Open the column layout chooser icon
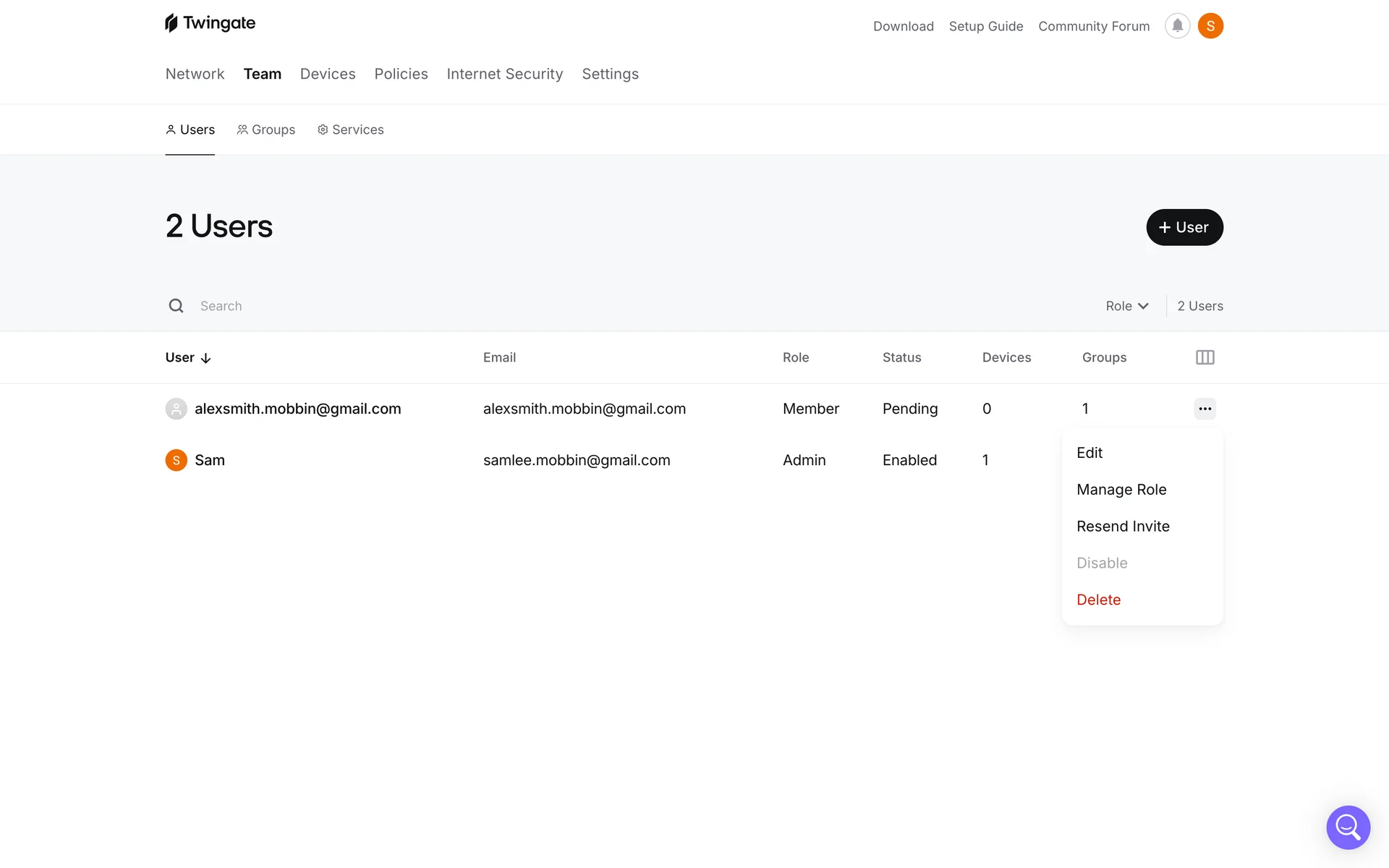The height and width of the screenshot is (868, 1389). [x=1205, y=357]
